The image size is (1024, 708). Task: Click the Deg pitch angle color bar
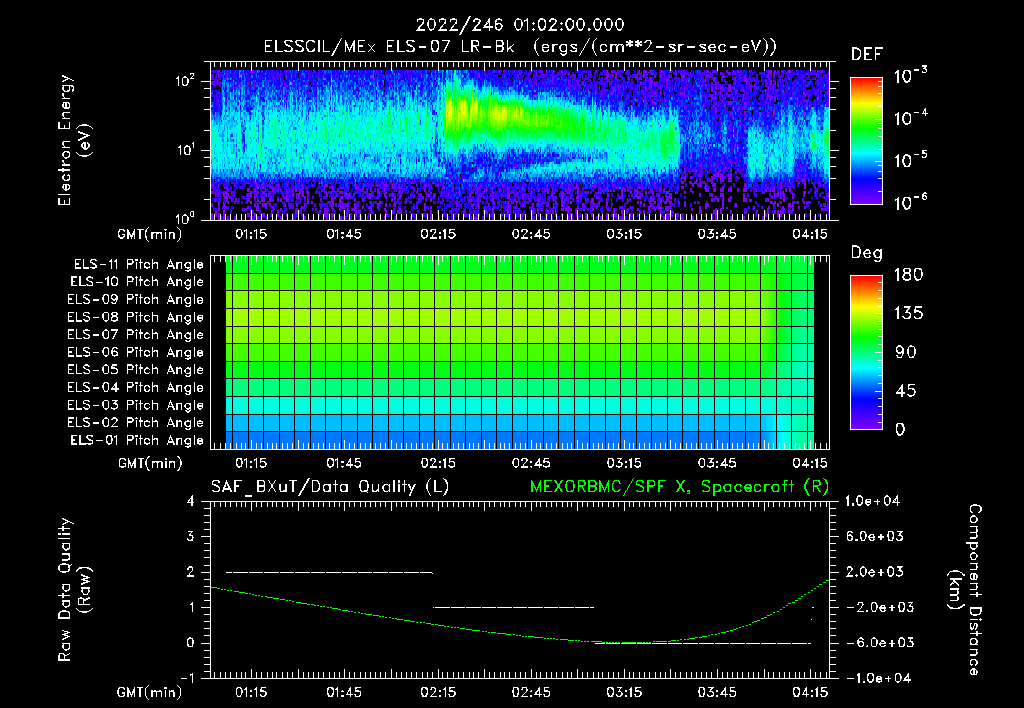point(866,352)
